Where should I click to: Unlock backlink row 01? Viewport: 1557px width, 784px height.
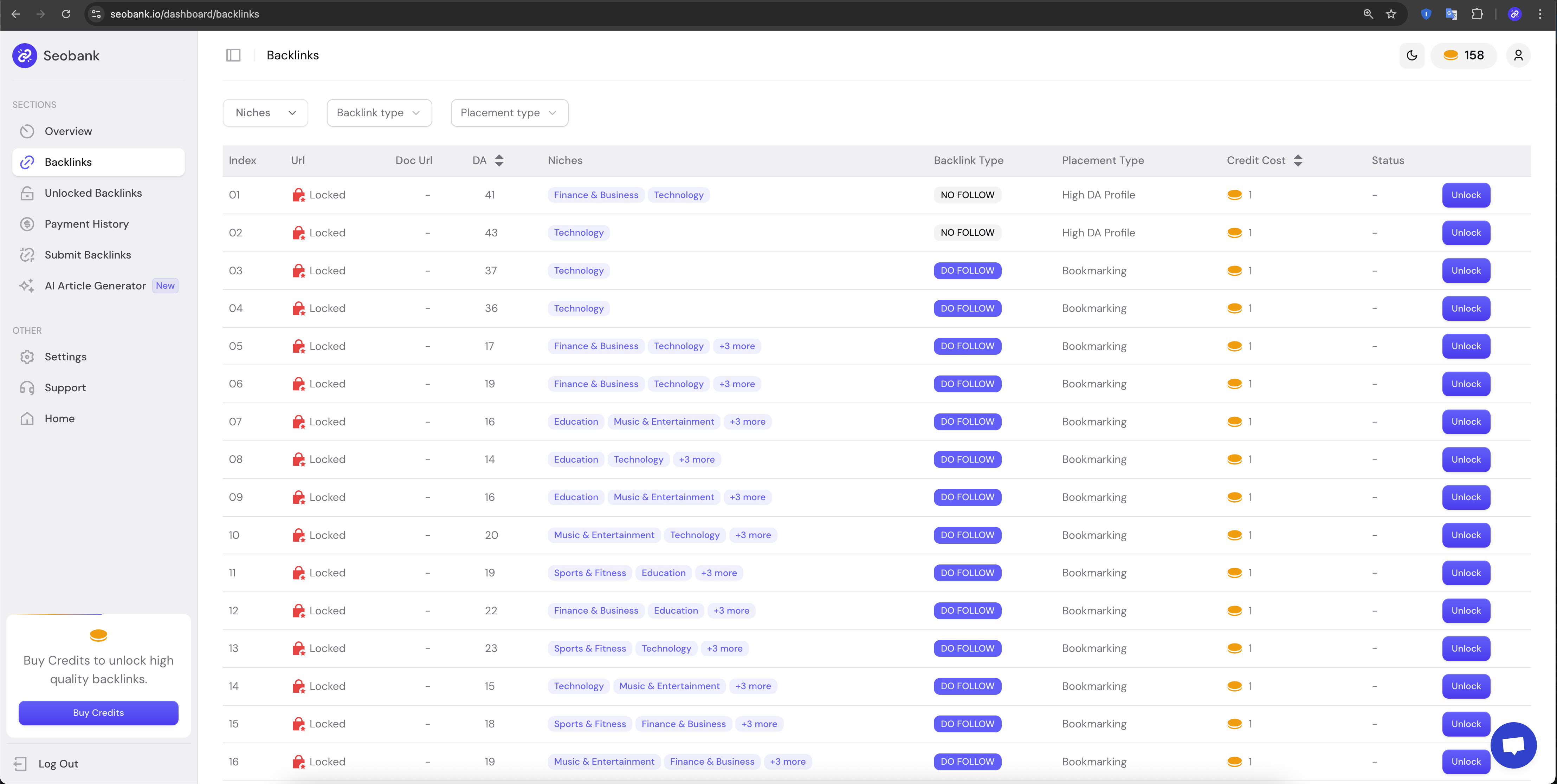point(1466,195)
